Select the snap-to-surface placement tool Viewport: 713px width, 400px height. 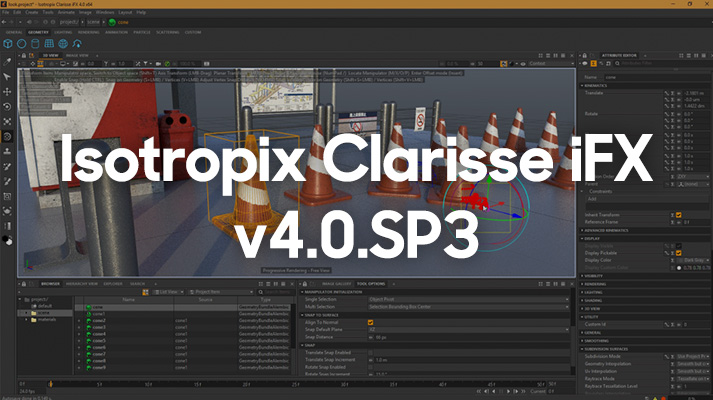pyautogui.click(x=7, y=151)
